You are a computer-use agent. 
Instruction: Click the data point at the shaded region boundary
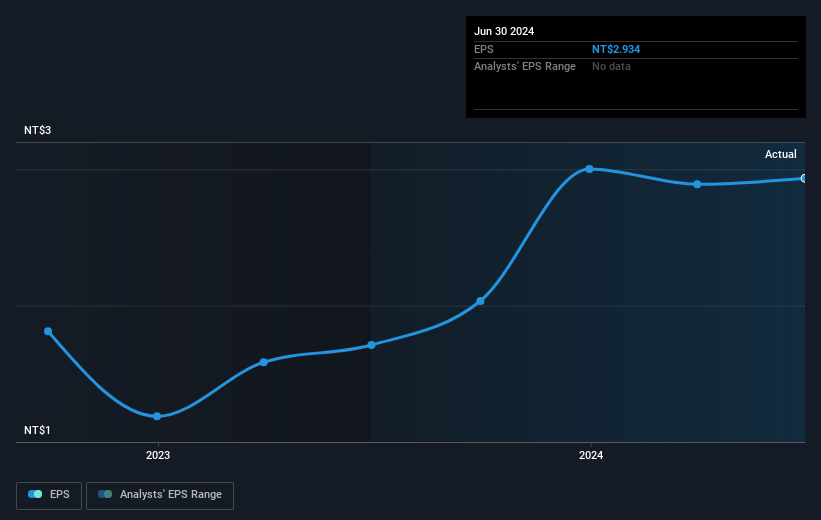[371, 345]
